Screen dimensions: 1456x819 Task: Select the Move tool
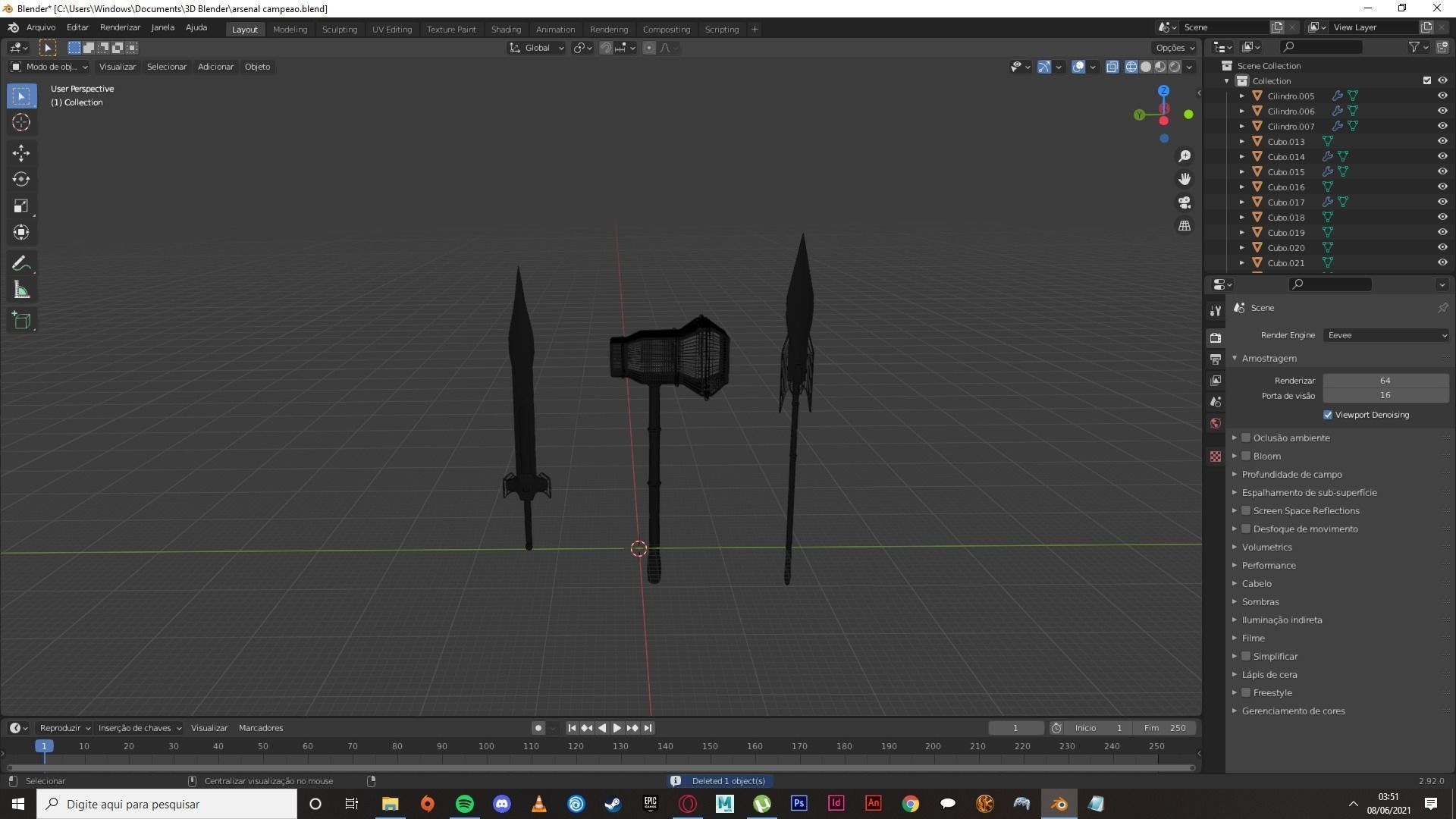(21, 153)
